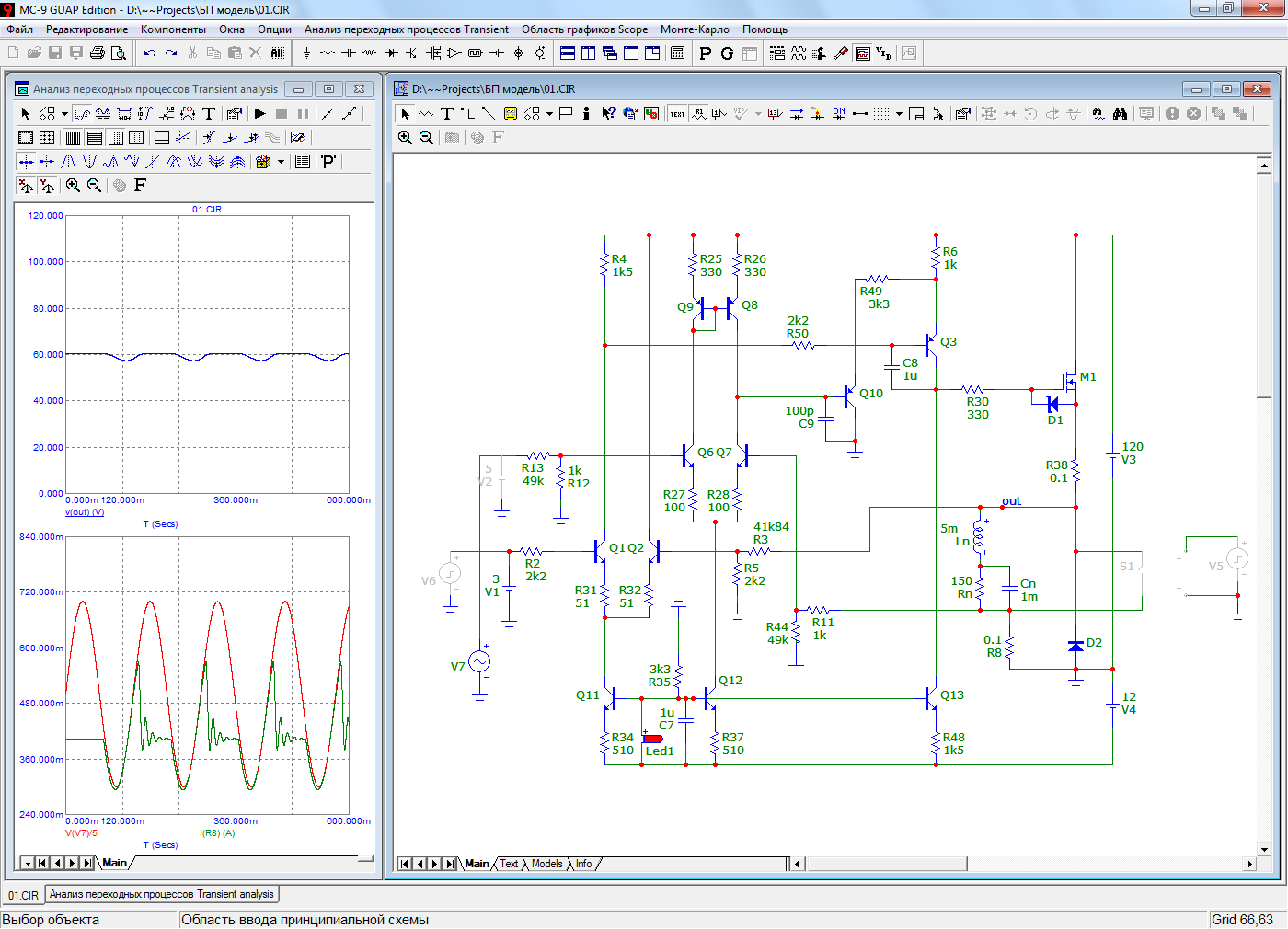Click the Run (play) button in Transient analysis
Viewport: 1288px width, 929px height.
[260, 114]
